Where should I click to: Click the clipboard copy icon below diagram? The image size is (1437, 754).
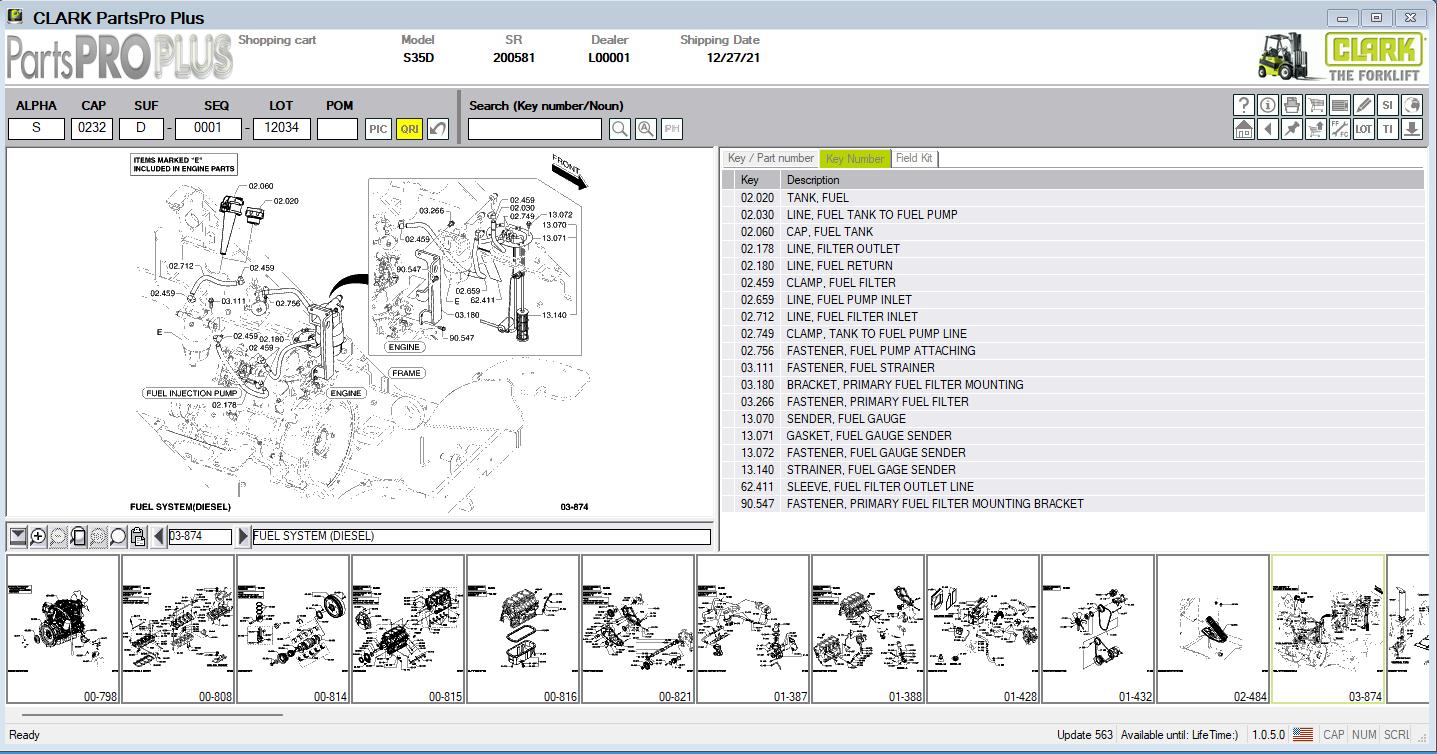point(138,537)
